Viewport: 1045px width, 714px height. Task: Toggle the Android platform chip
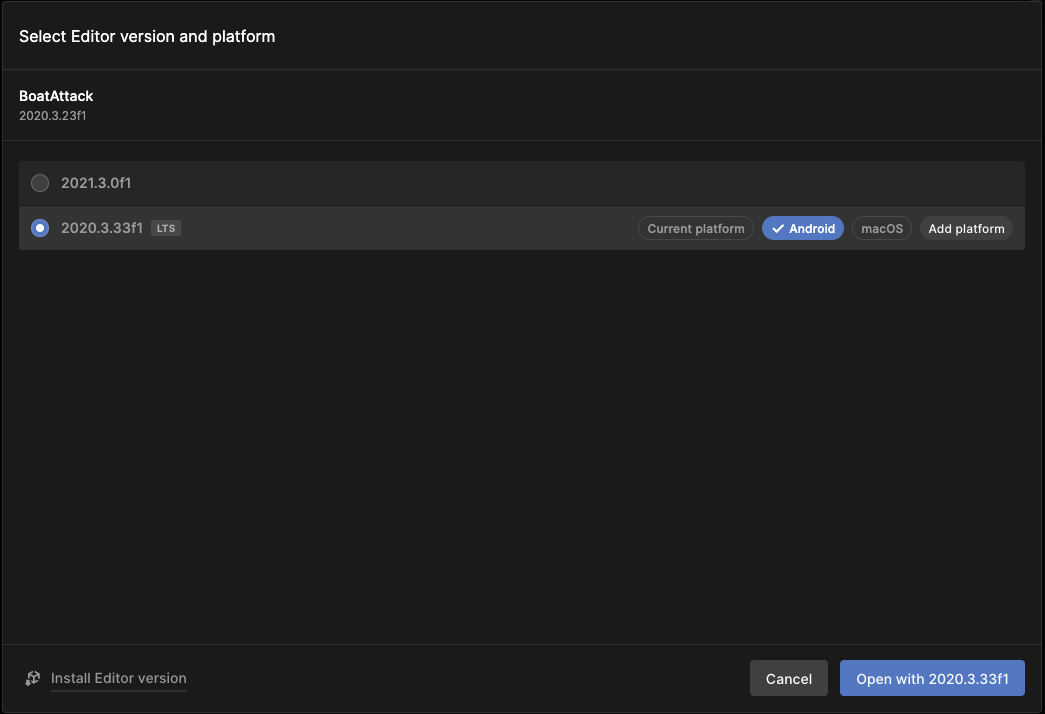tap(803, 229)
